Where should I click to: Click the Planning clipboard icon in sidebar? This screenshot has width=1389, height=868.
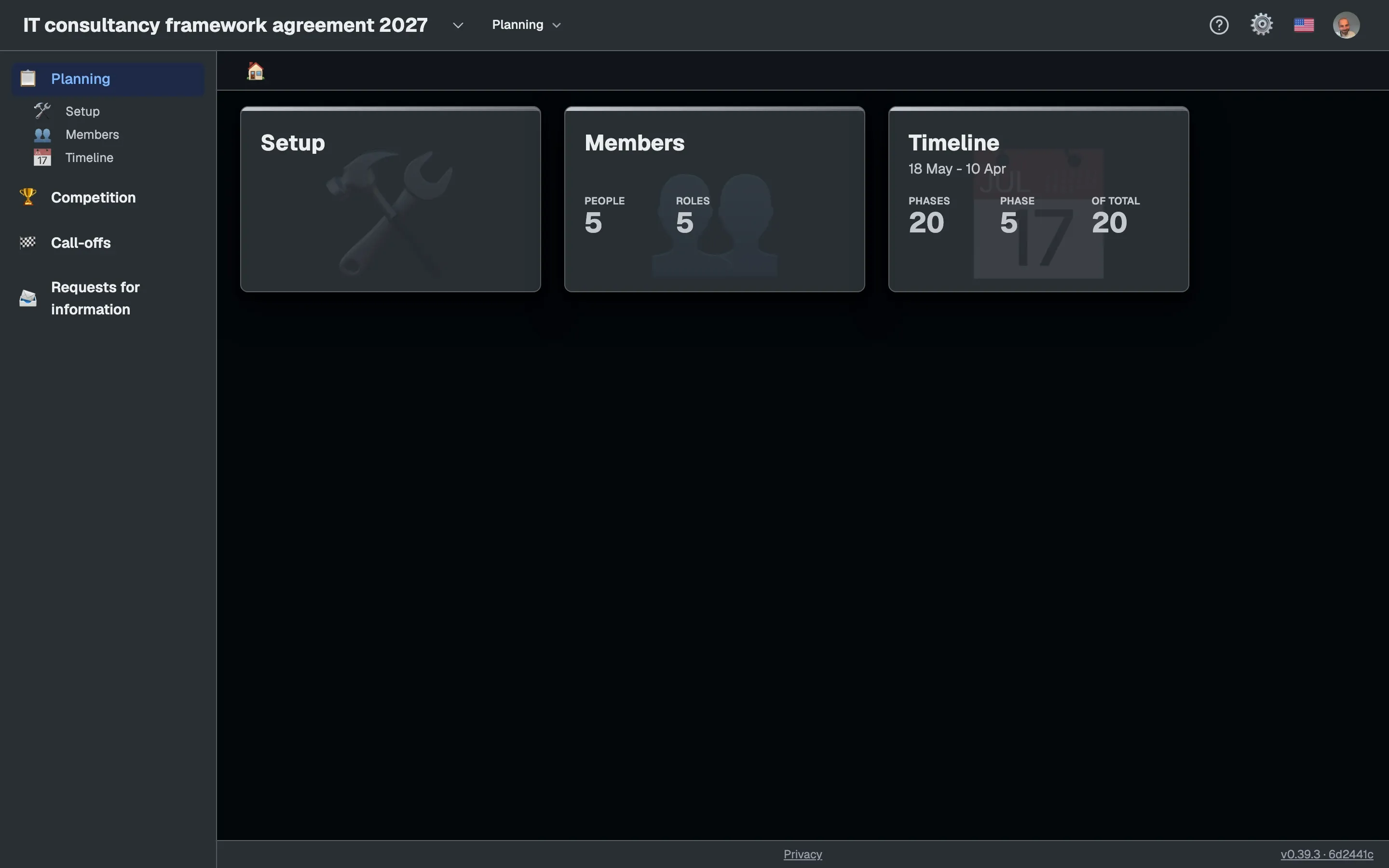(x=27, y=78)
